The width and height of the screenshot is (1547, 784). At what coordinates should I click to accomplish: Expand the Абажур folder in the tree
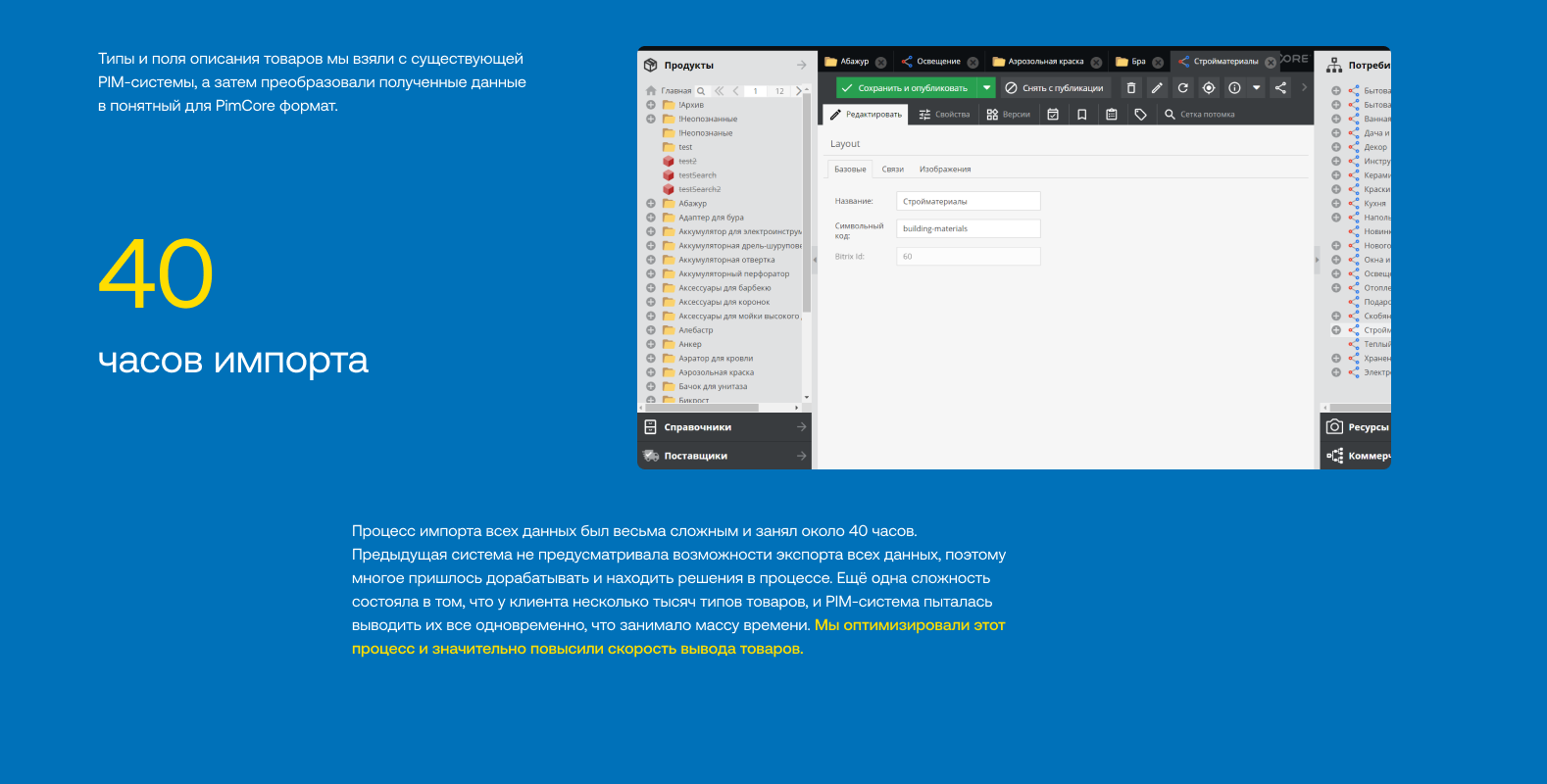coord(651,204)
